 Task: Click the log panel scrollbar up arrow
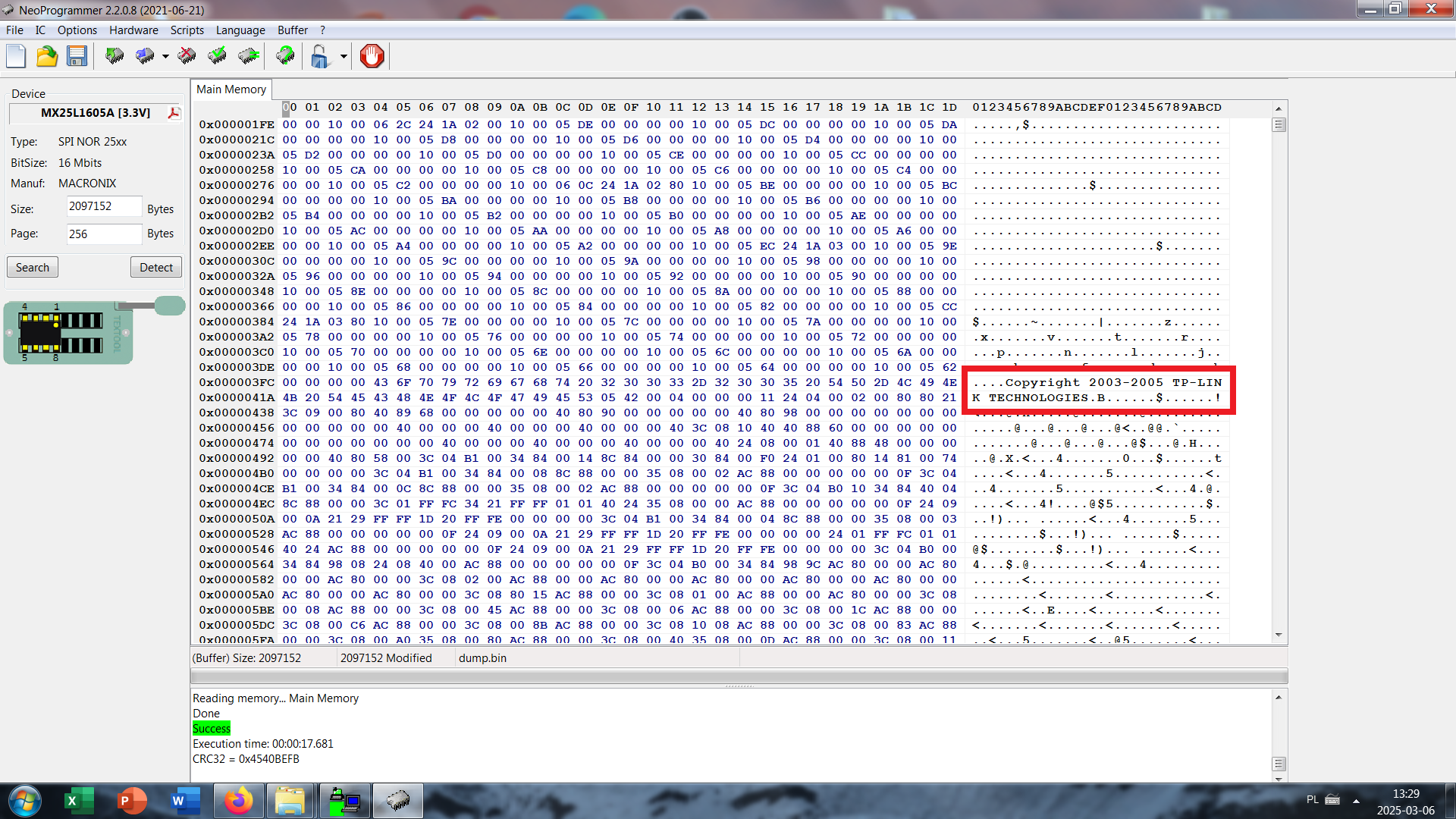tap(1279, 697)
